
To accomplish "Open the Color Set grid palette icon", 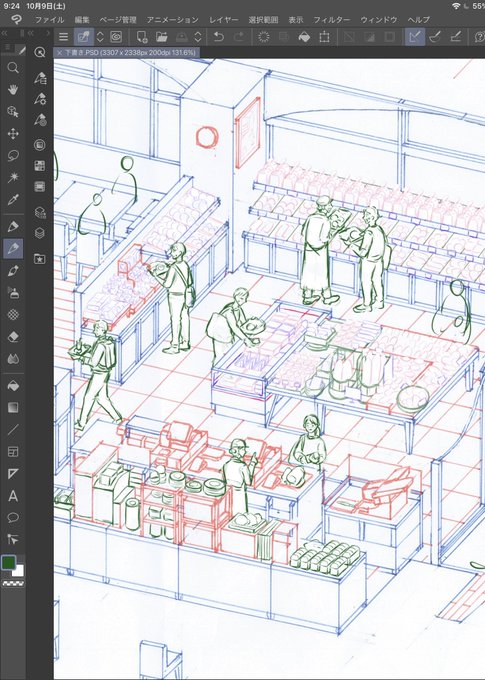I will [39, 166].
